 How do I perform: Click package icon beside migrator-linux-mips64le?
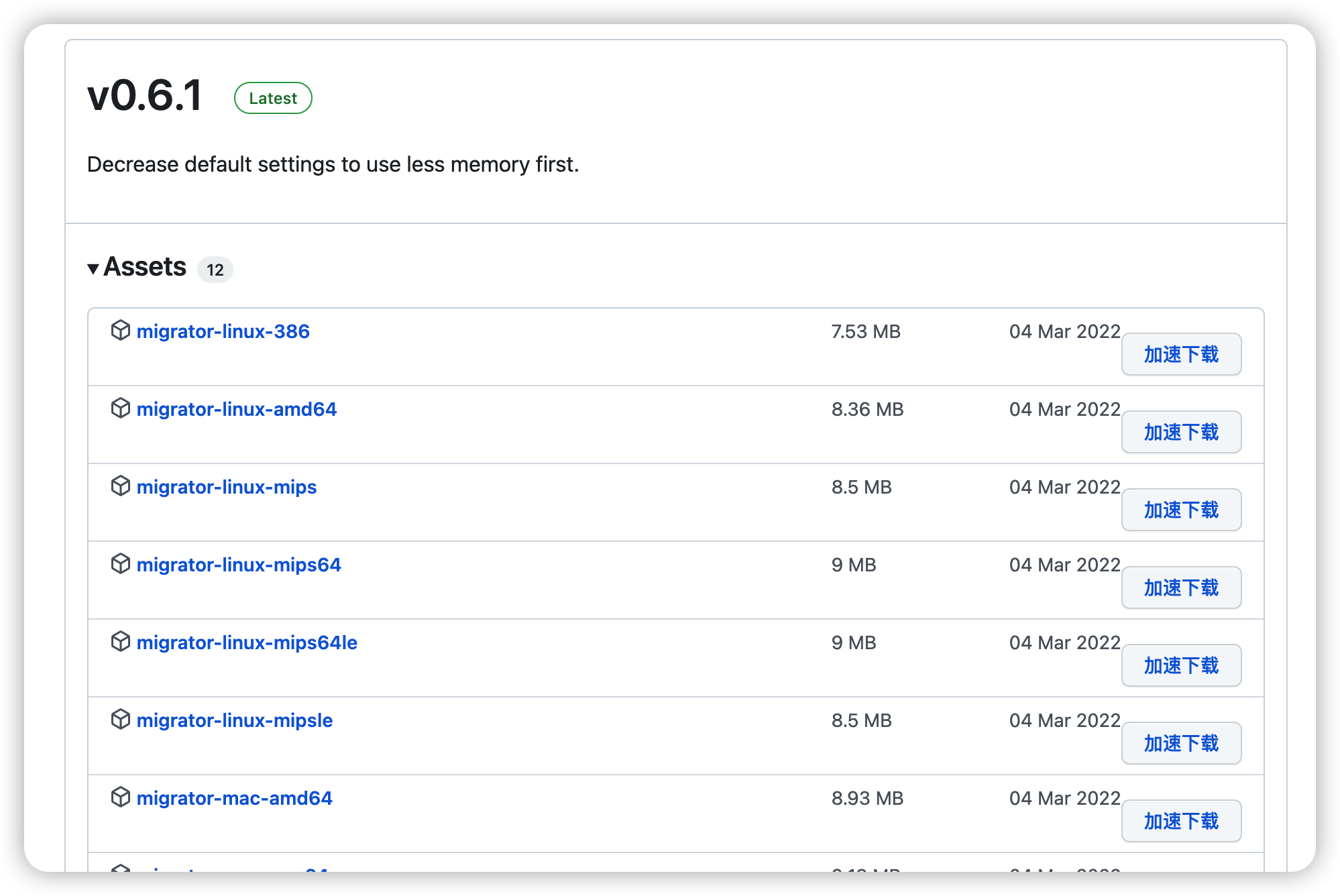click(x=120, y=642)
